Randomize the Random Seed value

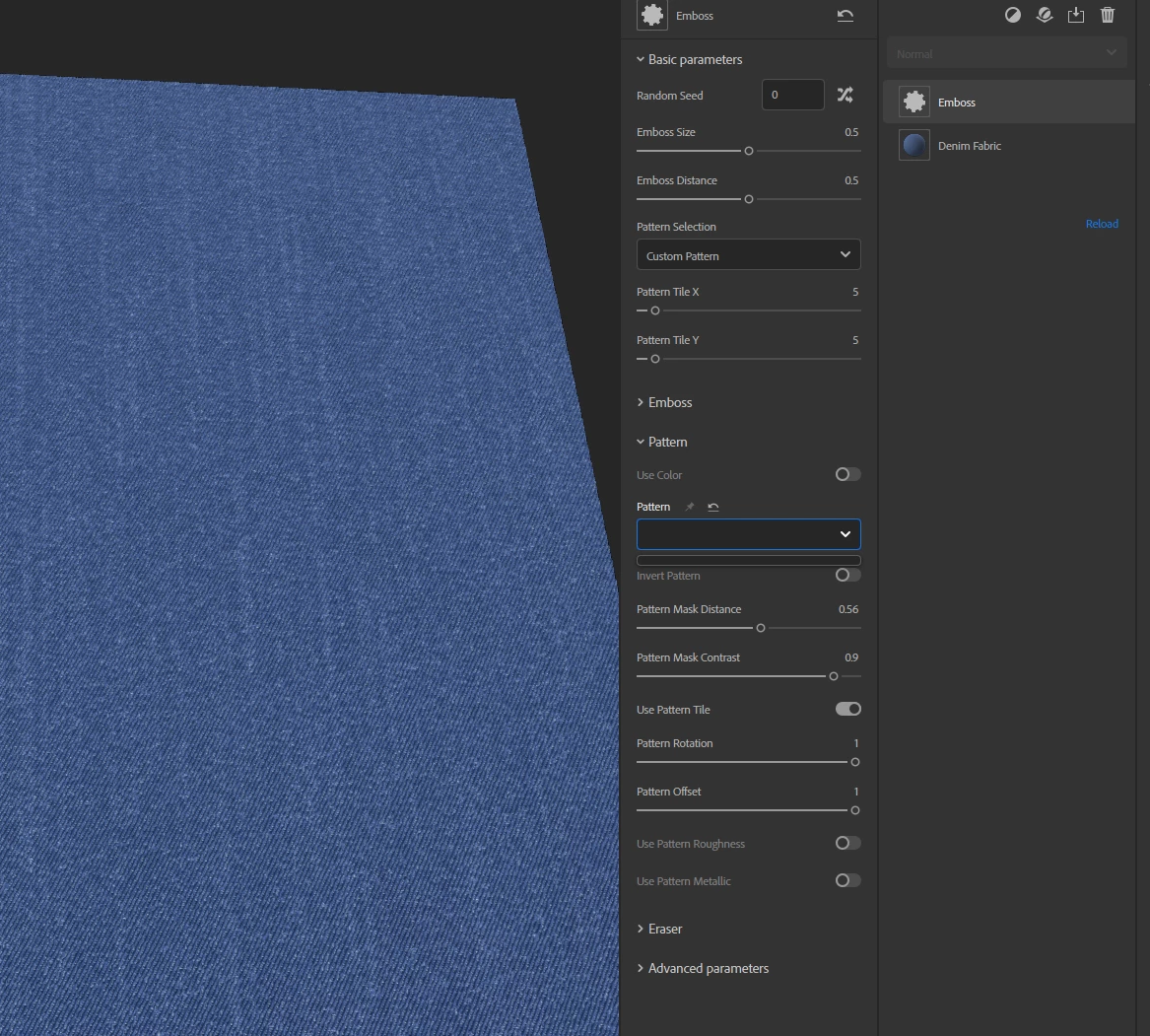click(x=845, y=95)
